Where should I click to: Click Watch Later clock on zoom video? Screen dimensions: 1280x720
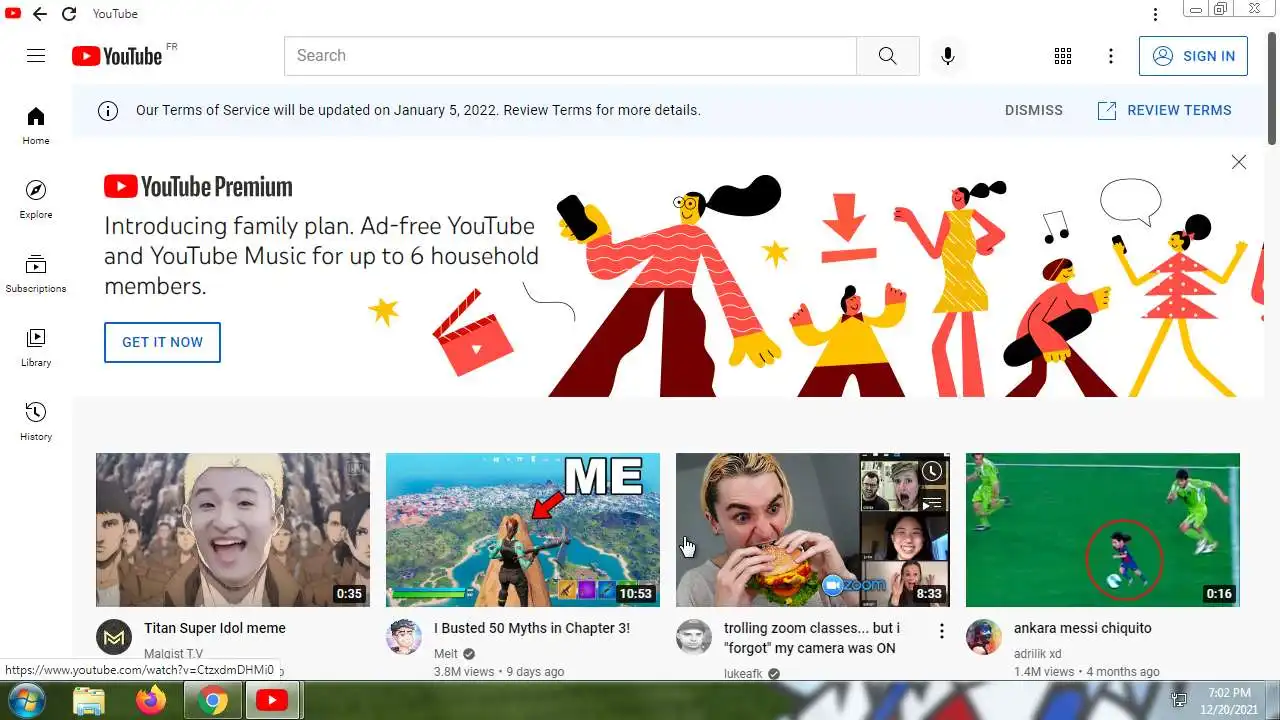pyautogui.click(x=932, y=471)
